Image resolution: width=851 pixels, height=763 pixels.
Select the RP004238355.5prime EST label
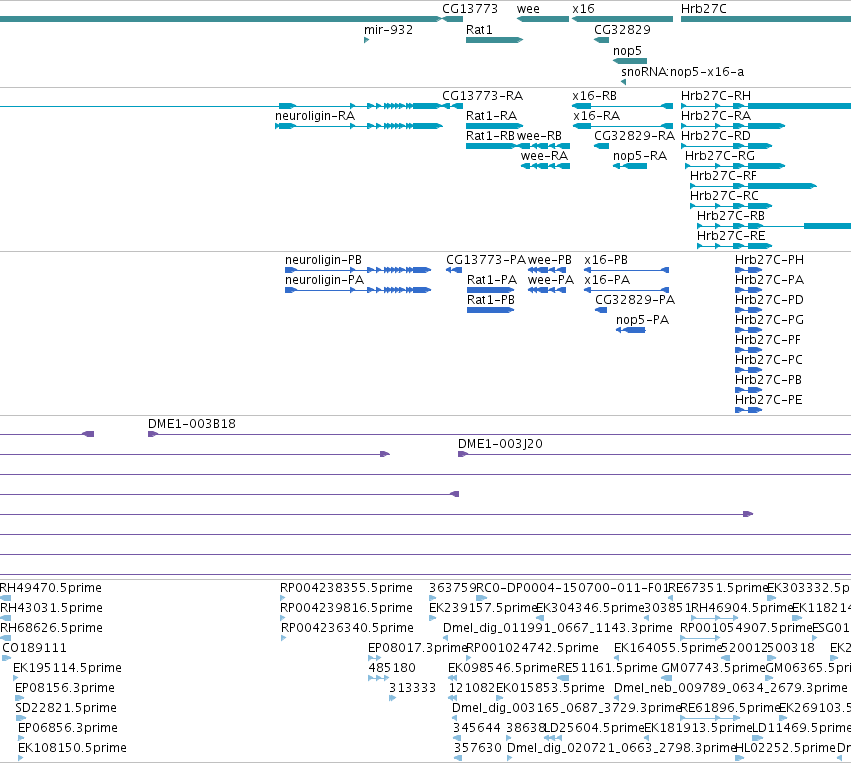(346, 588)
